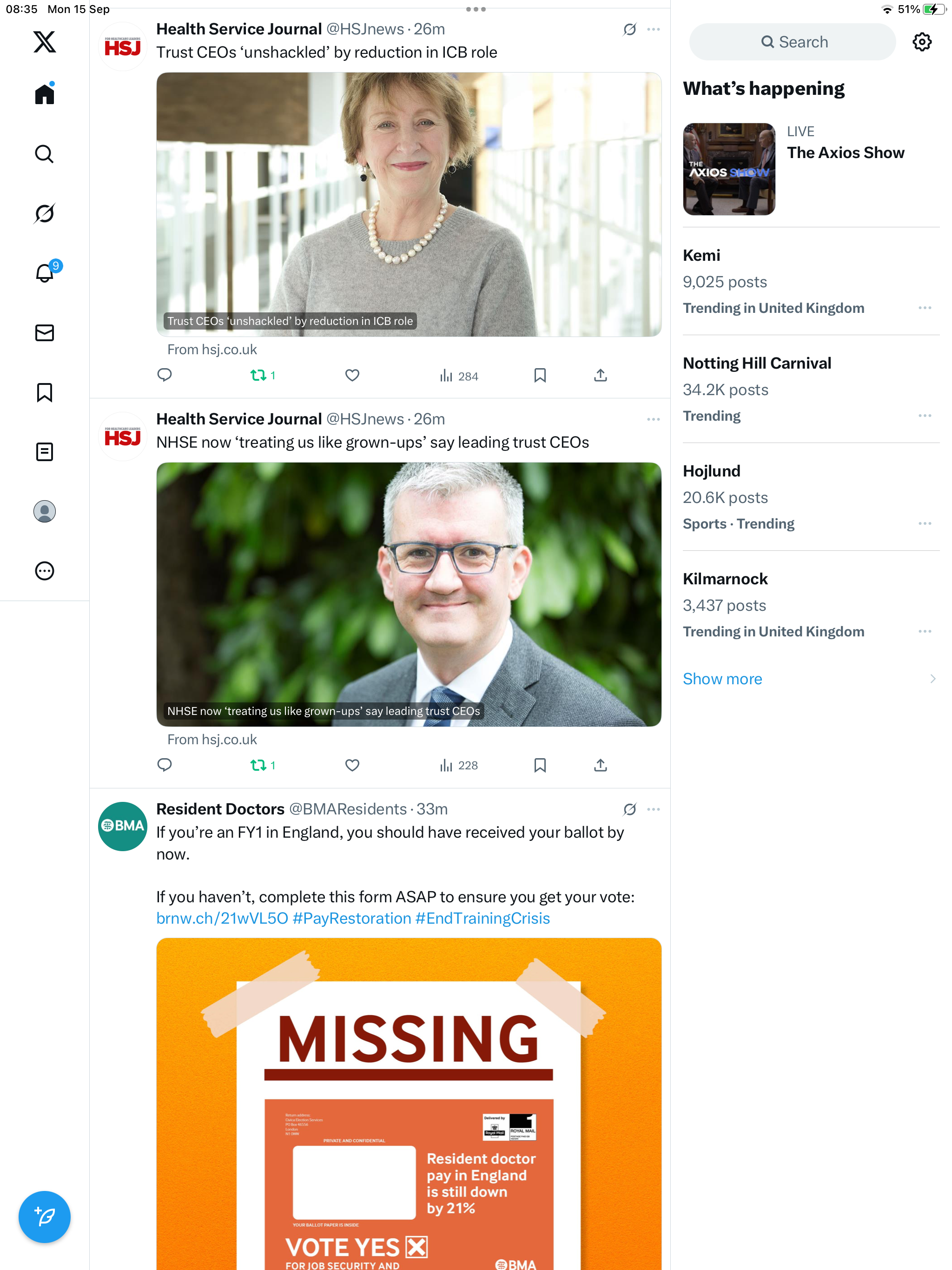Open Lists icon in sidebar
This screenshot has width=952, height=1270.
point(44,452)
